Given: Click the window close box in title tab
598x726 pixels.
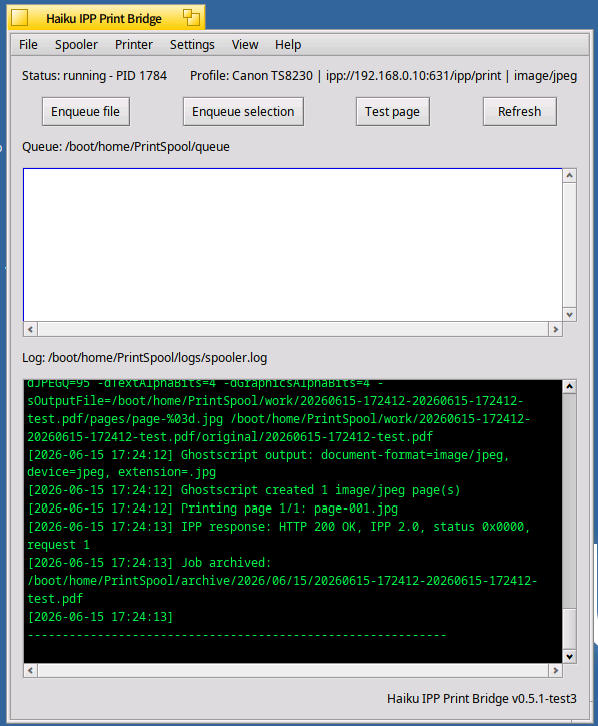Looking at the screenshot, I should pyautogui.click(x=19, y=18).
